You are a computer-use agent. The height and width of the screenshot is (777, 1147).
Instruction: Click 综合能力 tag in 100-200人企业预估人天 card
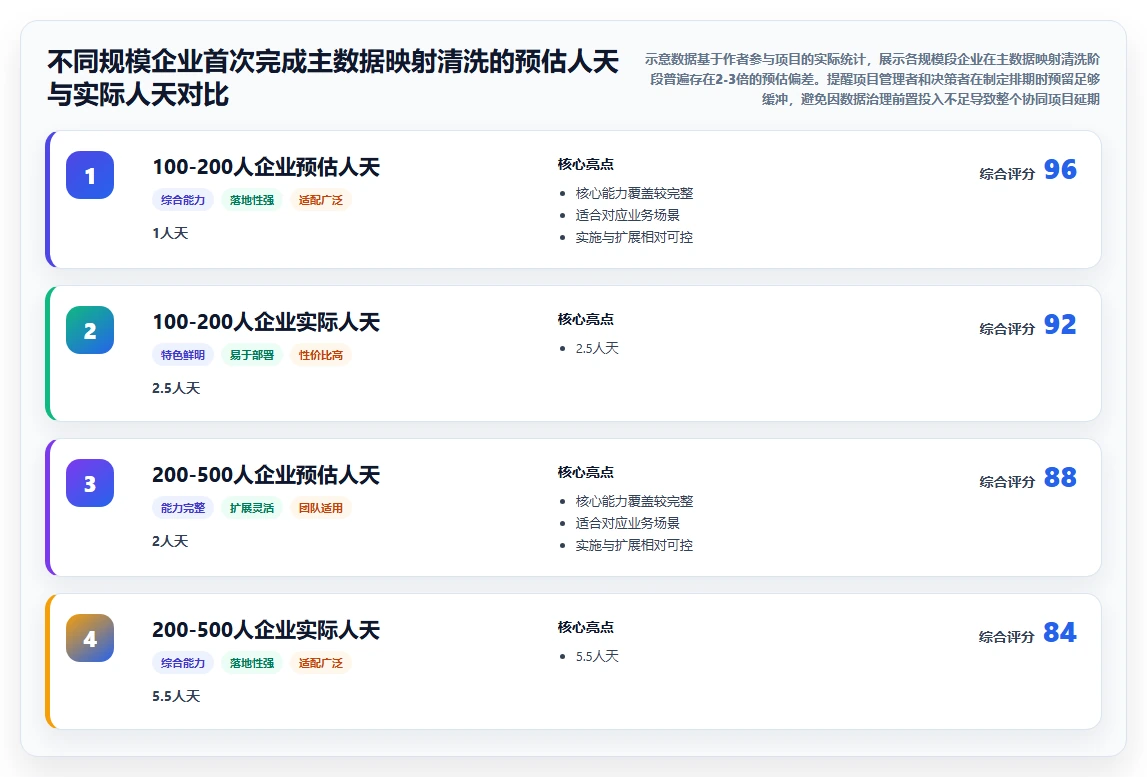click(183, 200)
